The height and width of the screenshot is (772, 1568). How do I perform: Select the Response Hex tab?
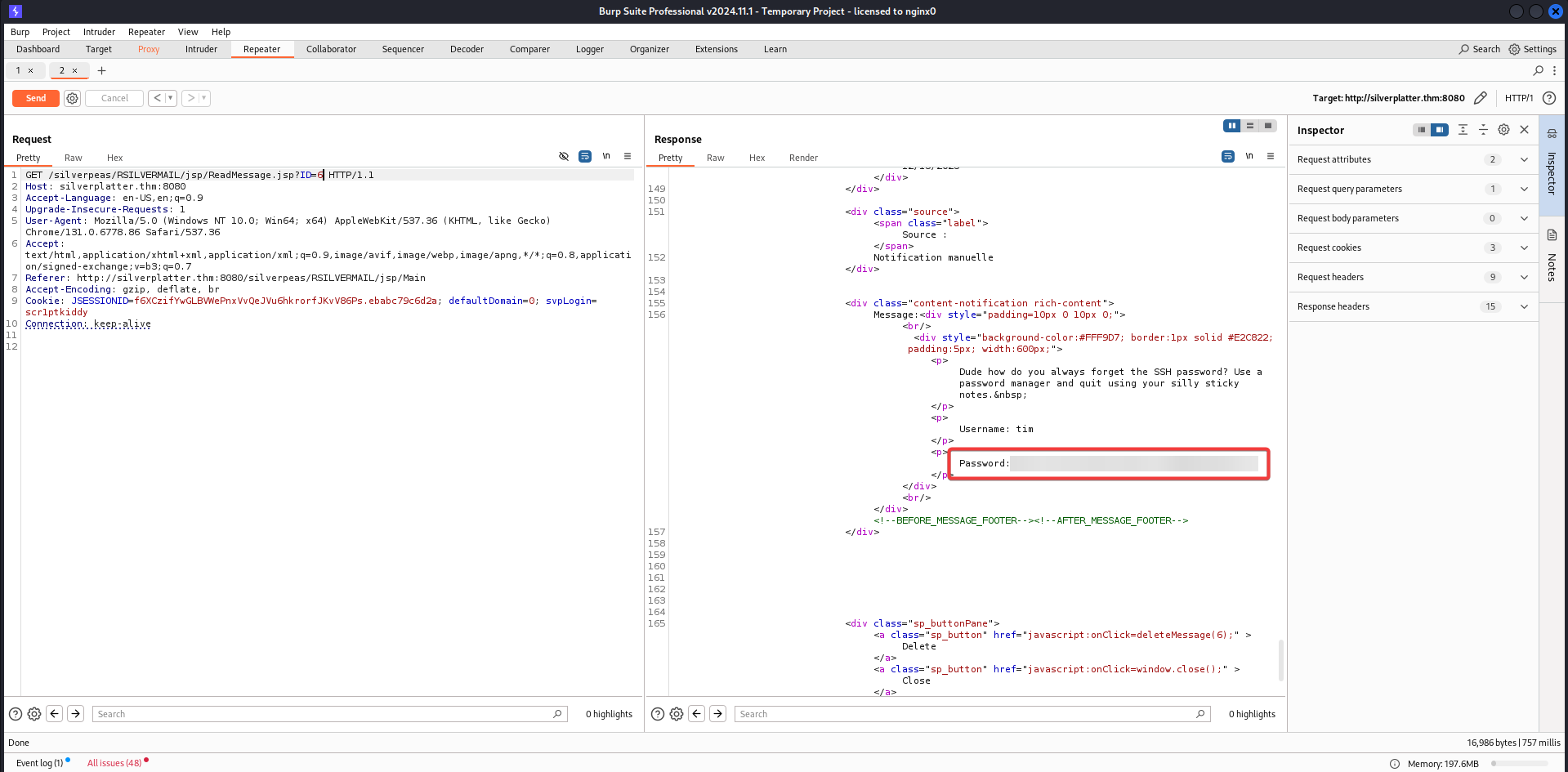click(757, 158)
